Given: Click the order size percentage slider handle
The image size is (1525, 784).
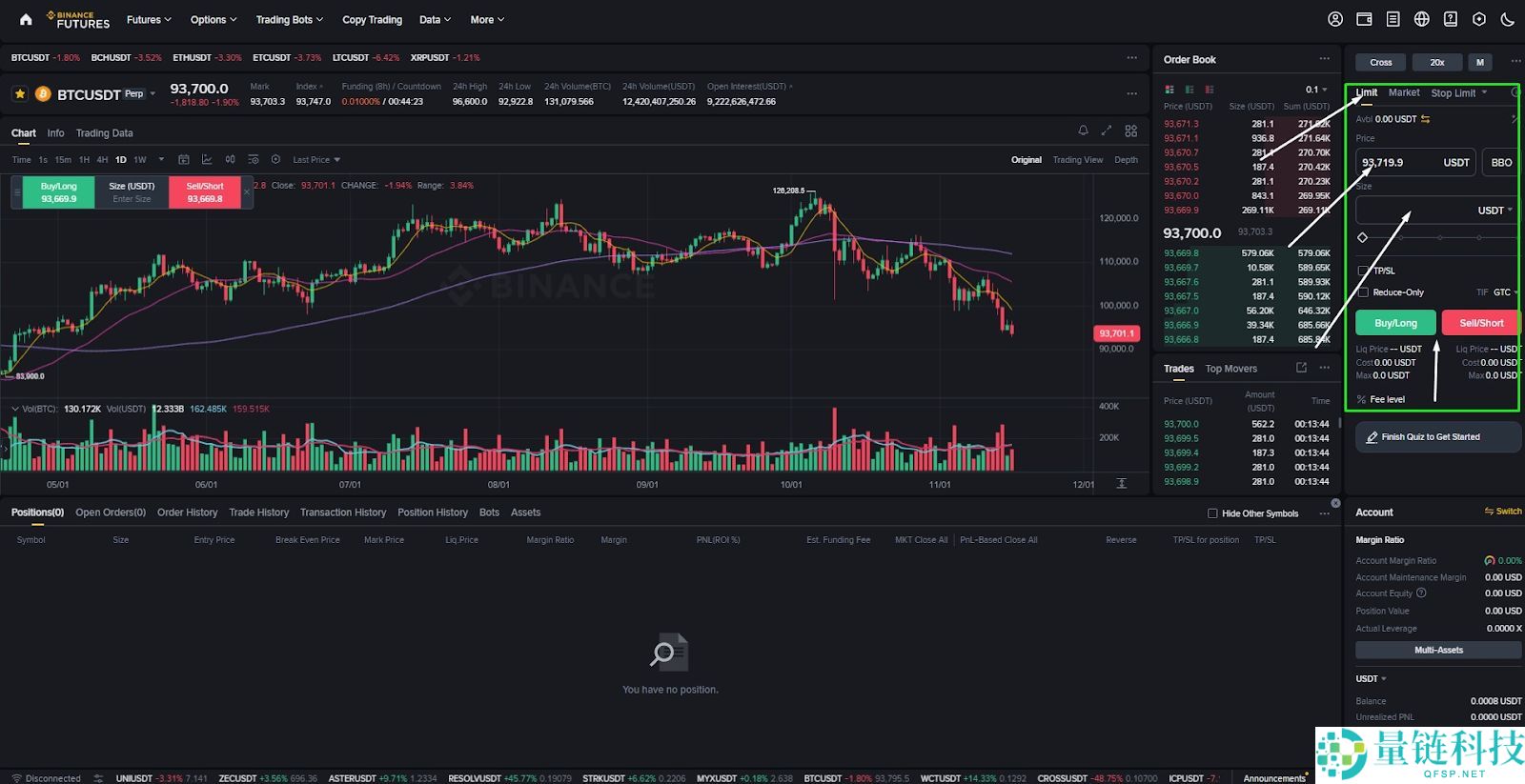Looking at the screenshot, I should pyautogui.click(x=1362, y=237).
